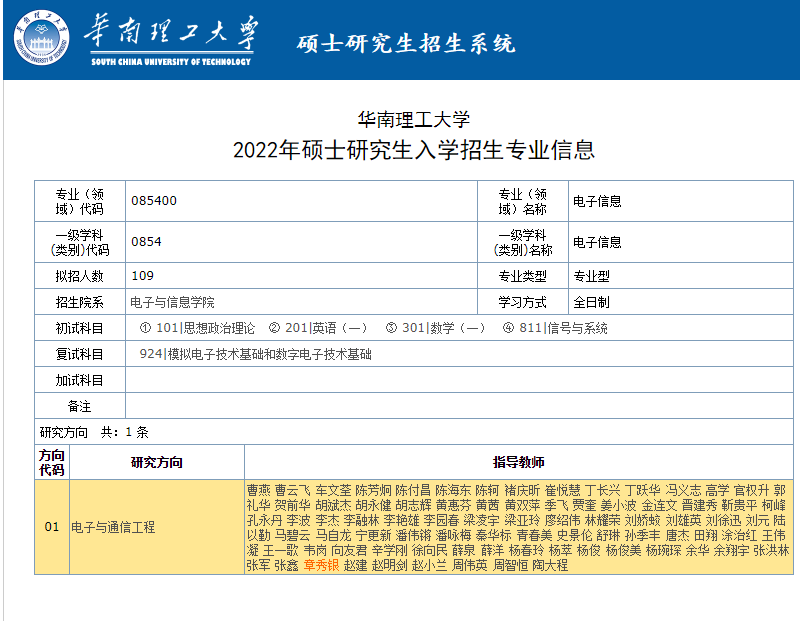This screenshot has height=621, width=800.
Task: Click advisor name 胡永健
Action: click(373, 505)
